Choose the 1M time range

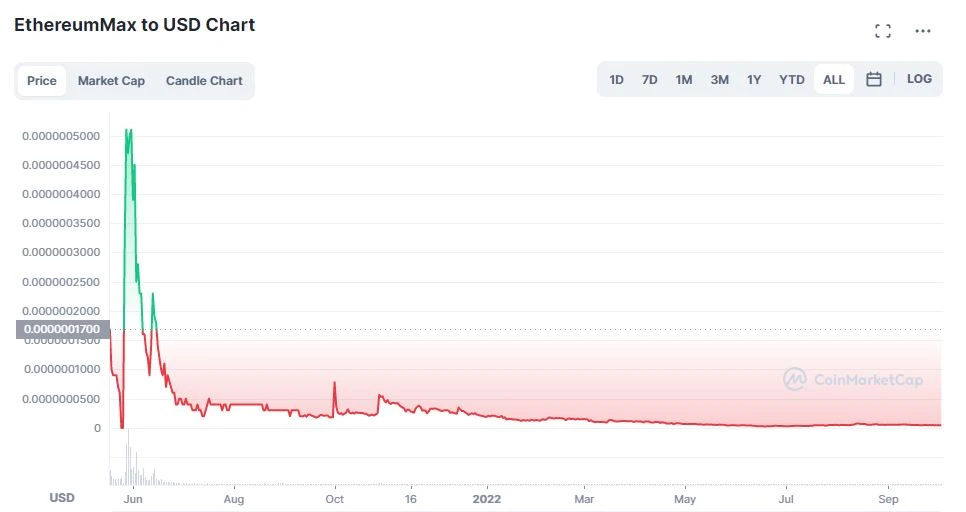tap(684, 79)
